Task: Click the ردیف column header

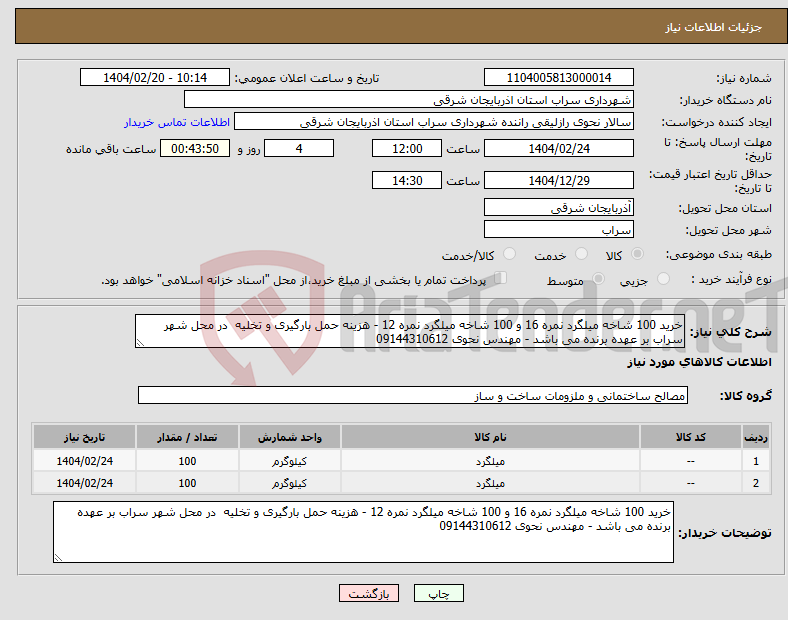Action: [756, 437]
